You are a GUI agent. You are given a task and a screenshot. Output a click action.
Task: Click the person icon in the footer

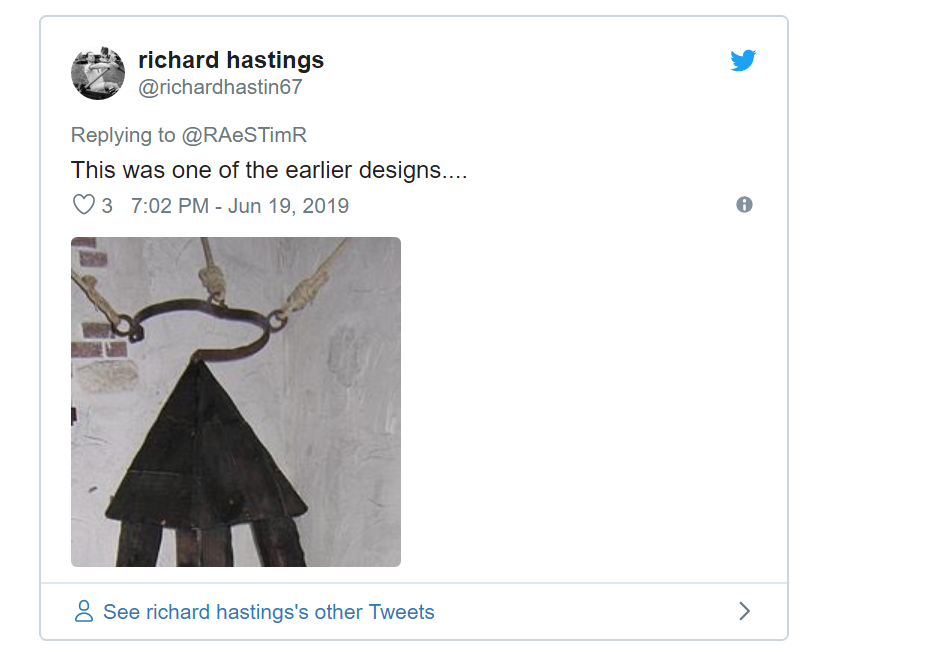[84, 611]
